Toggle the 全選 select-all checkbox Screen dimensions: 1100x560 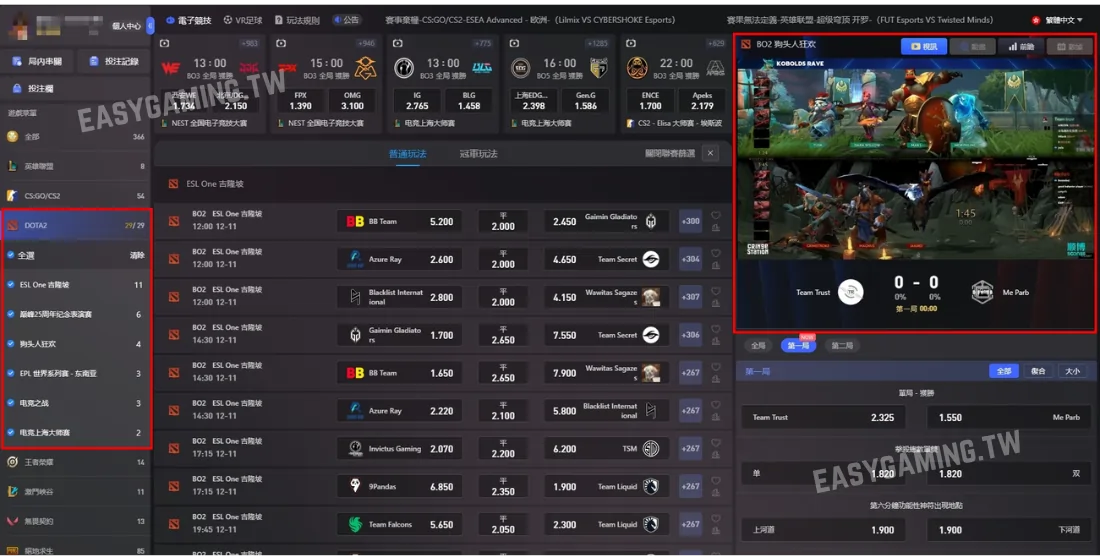coord(11,255)
